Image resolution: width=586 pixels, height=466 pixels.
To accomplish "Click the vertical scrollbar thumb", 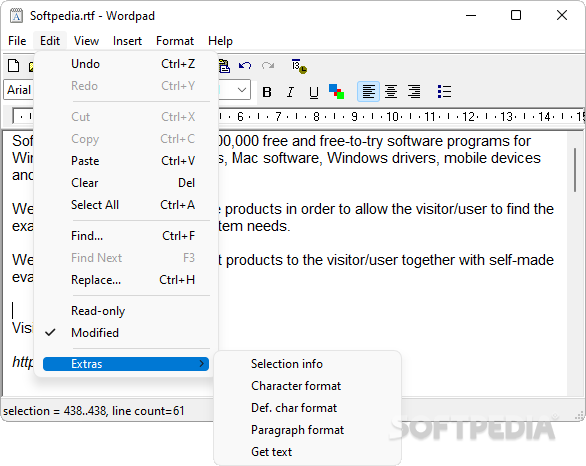I will 575,170.
